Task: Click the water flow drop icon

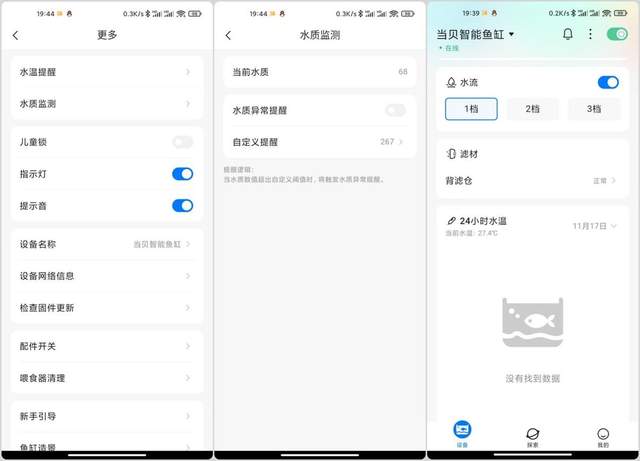Action: click(451, 82)
